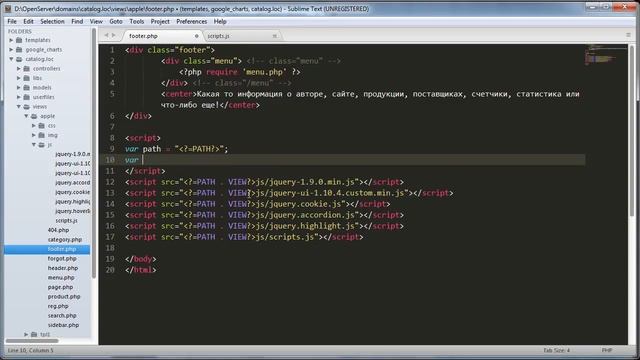640x360 pixels.
Task: Click the catalog.loc folder icon
Action: [x=19, y=59]
